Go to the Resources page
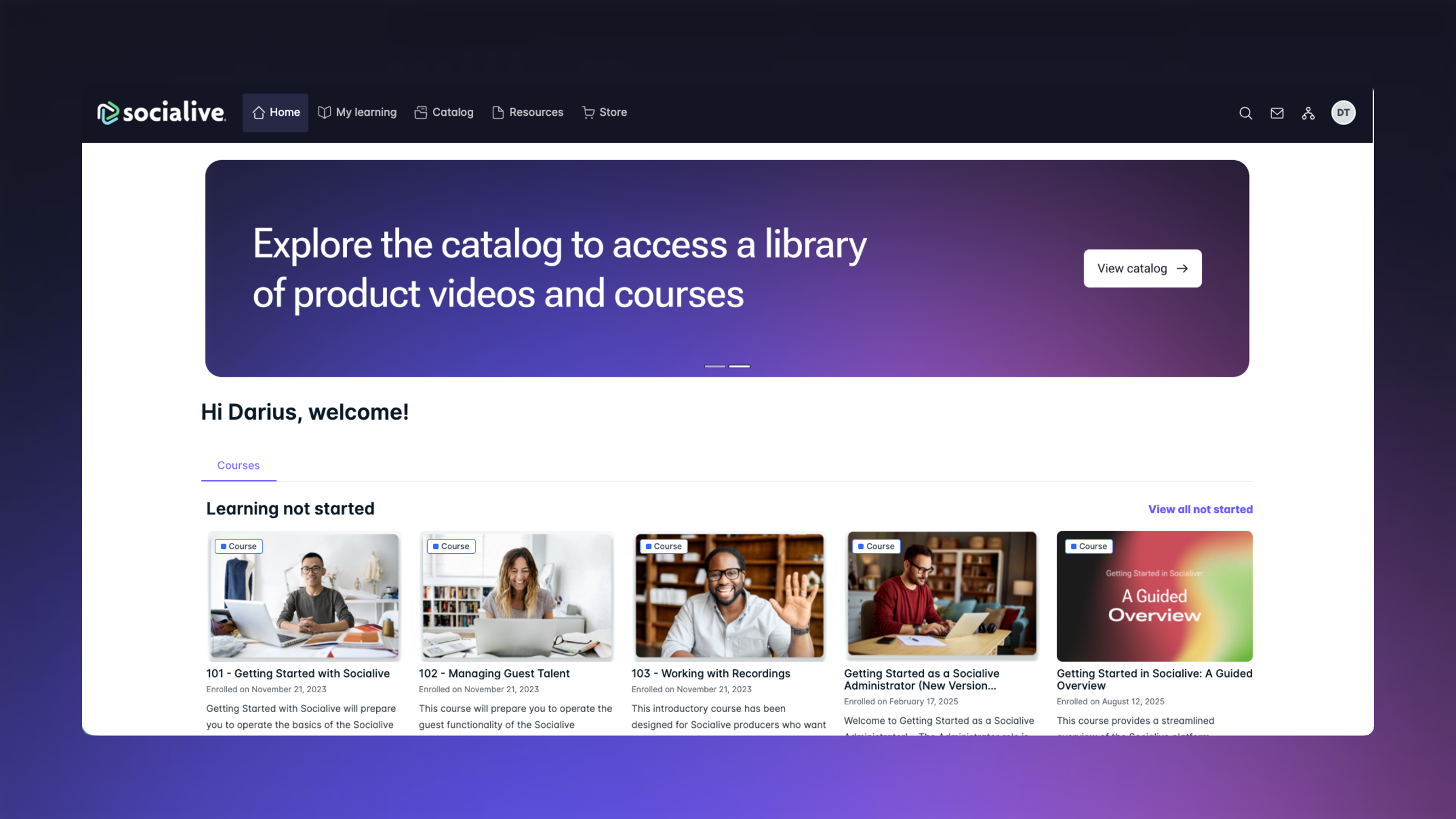Screen dimensions: 1456x819 [528, 112]
